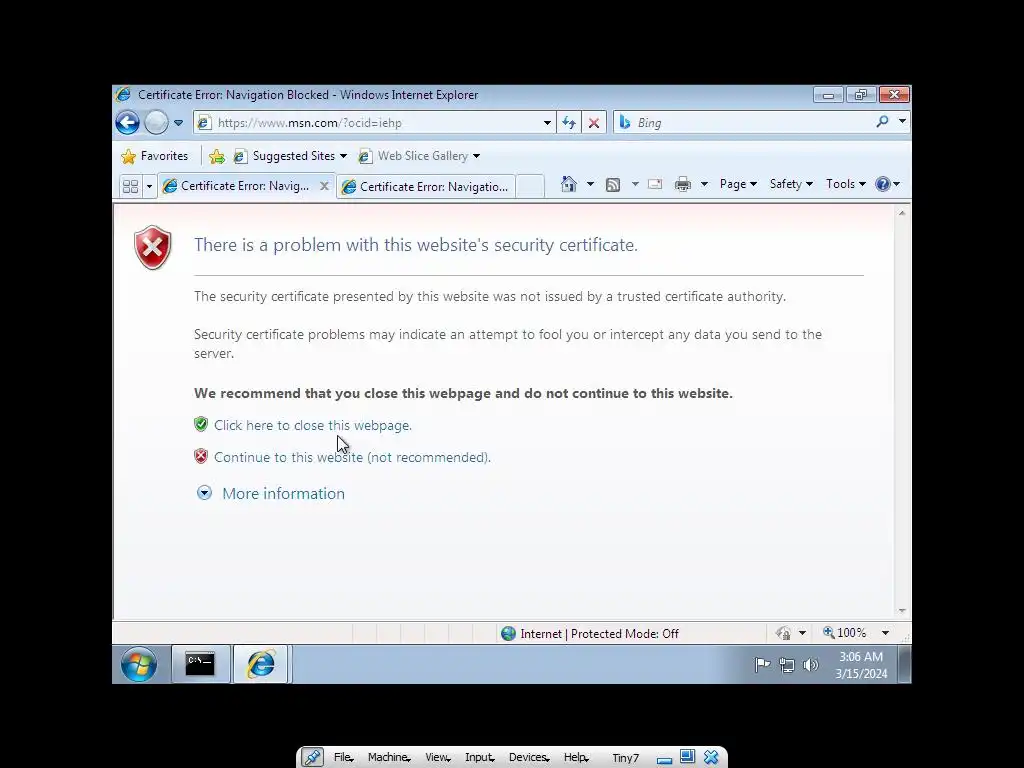1024x768 pixels.
Task: Continue to this website (not recommended) link
Action: click(353, 457)
